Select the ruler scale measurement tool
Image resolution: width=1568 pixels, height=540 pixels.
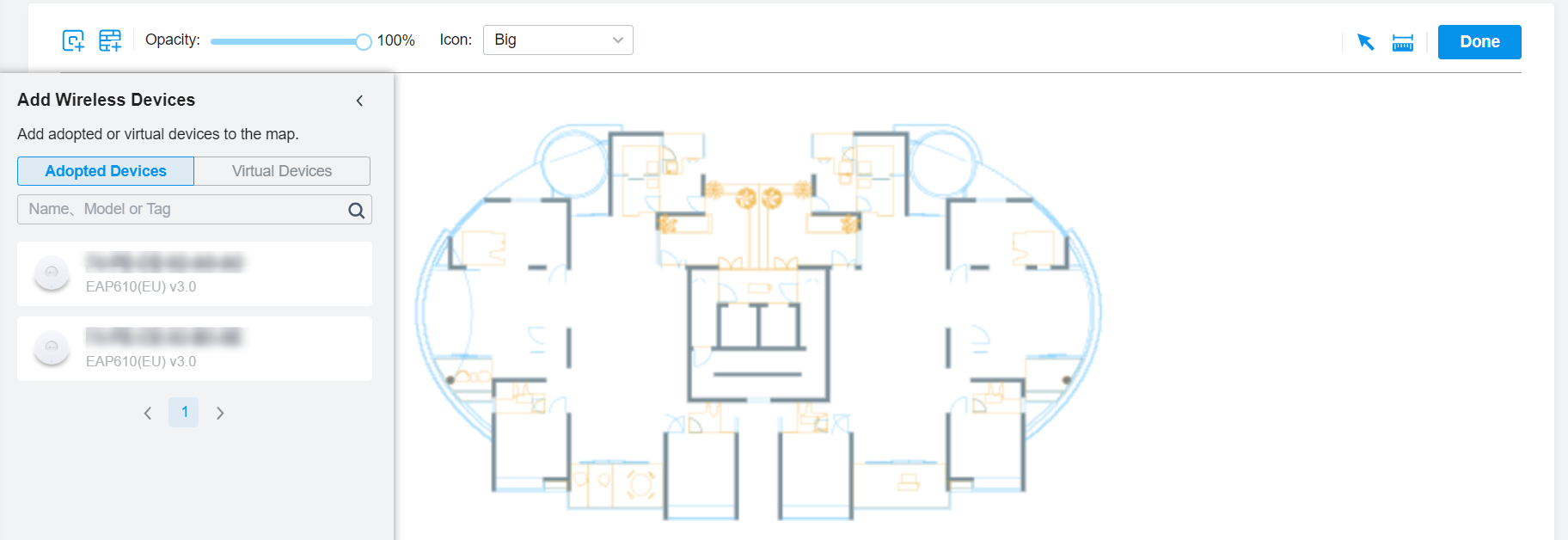1402,42
